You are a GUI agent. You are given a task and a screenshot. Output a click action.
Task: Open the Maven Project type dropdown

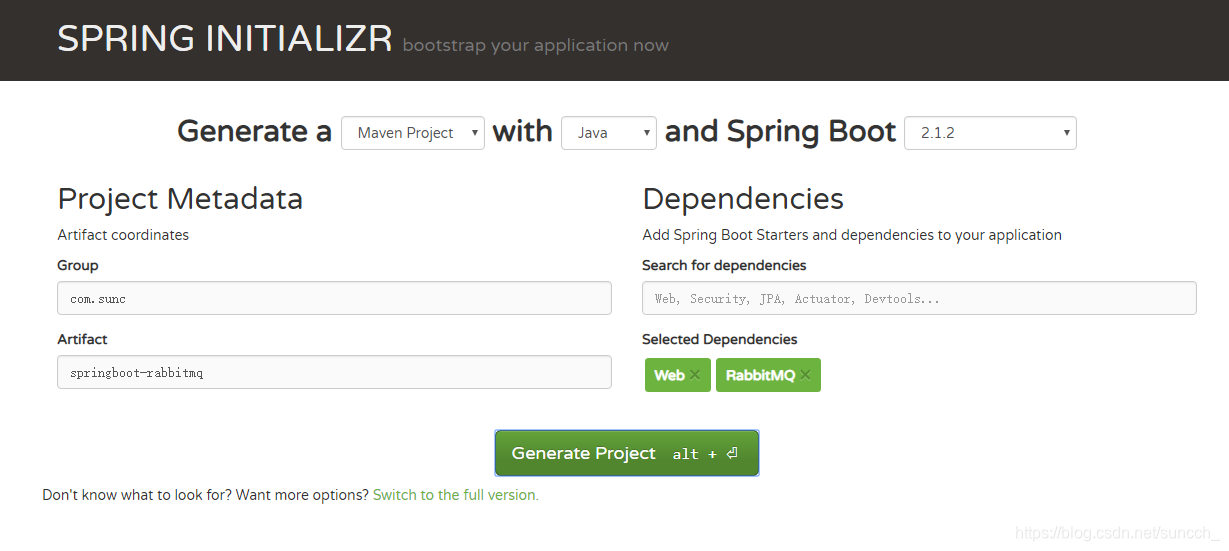413,133
